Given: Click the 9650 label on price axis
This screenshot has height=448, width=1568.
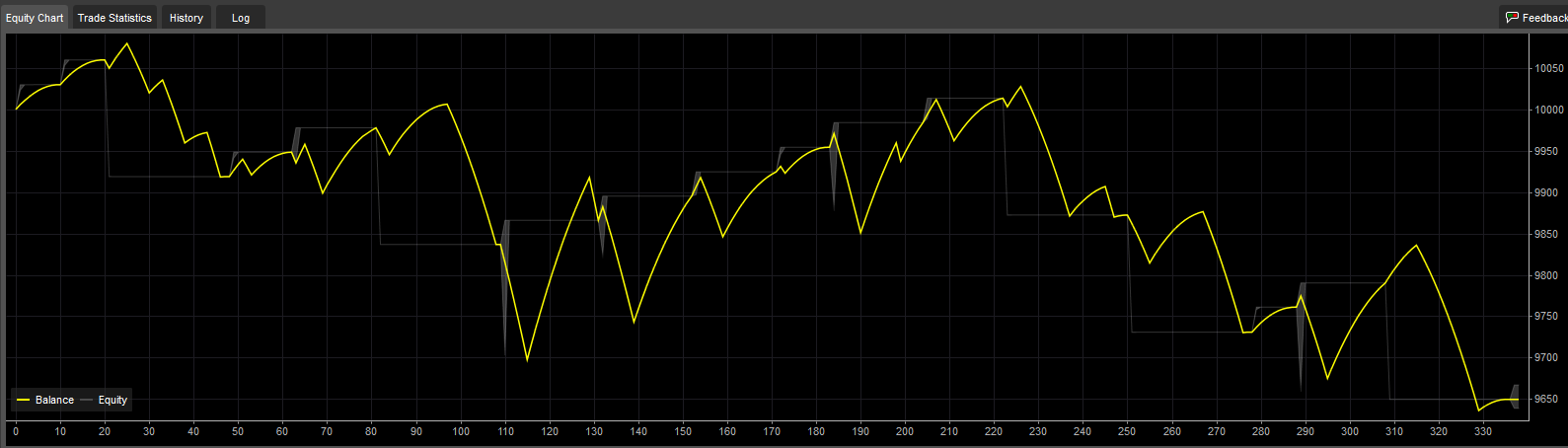Looking at the screenshot, I should click(x=1545, y=400).
